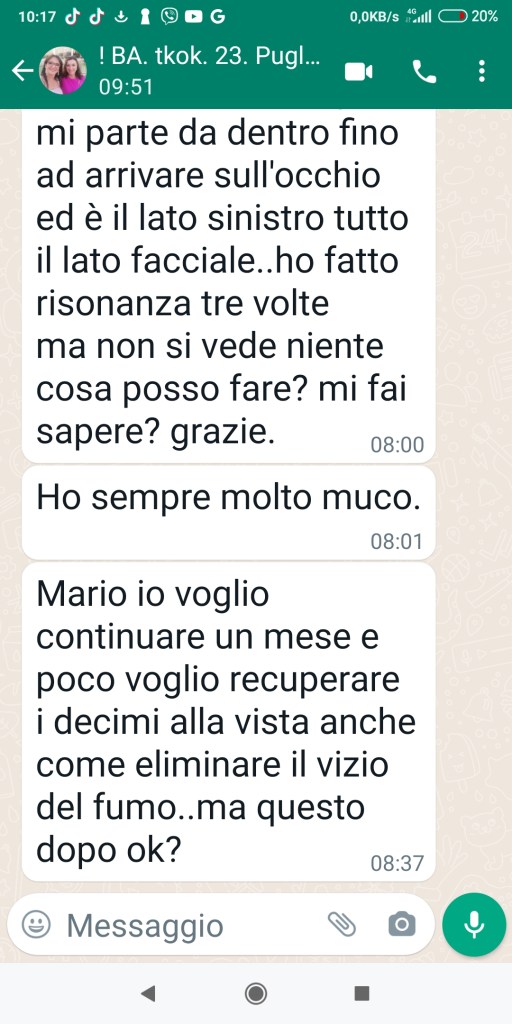Viewport: 512px width, 1024px height.
Task: Open the three-dot more options menu
Action: point(481,71)
